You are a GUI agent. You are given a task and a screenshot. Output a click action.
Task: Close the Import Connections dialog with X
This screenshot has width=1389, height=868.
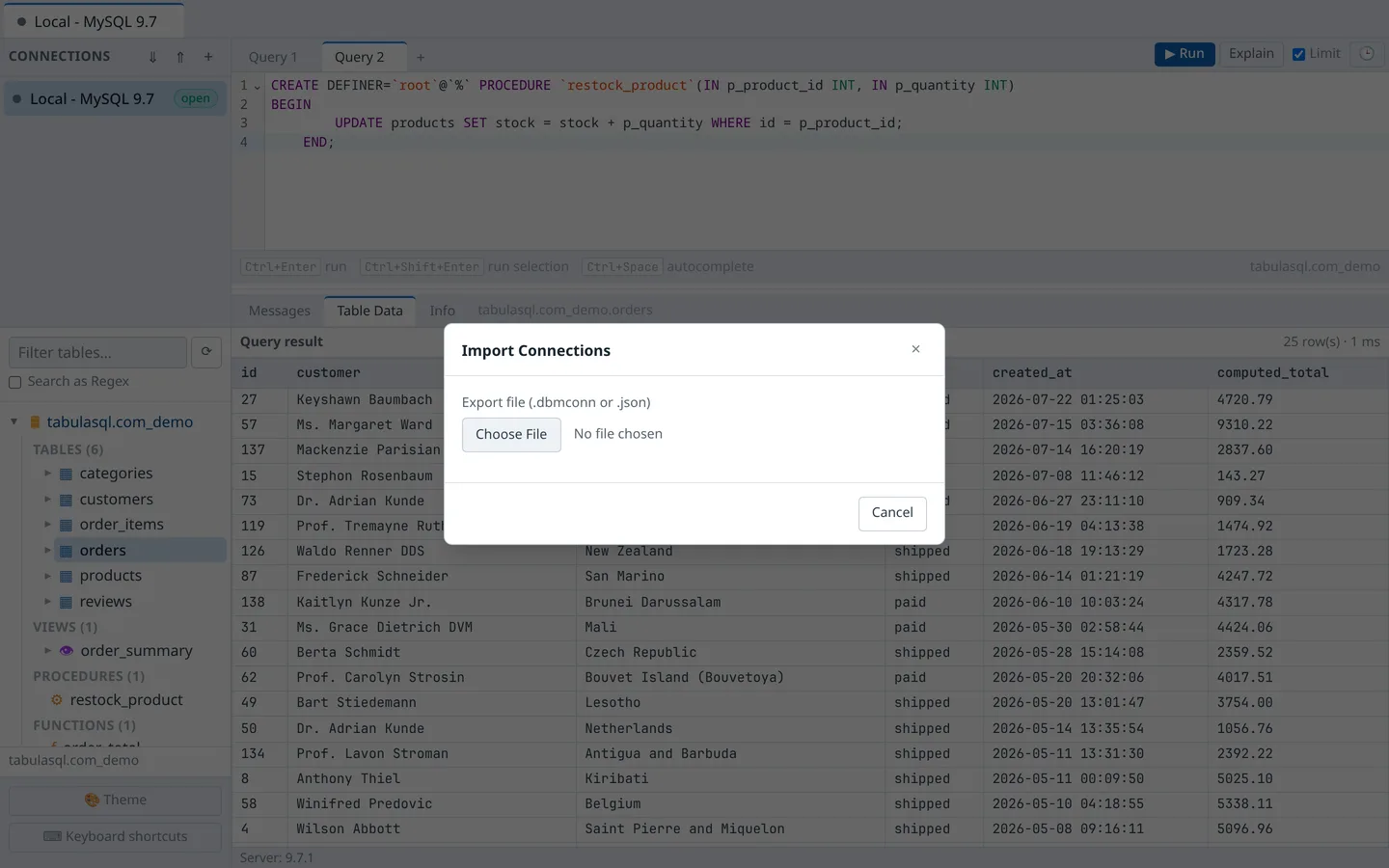tap(915, 349)
